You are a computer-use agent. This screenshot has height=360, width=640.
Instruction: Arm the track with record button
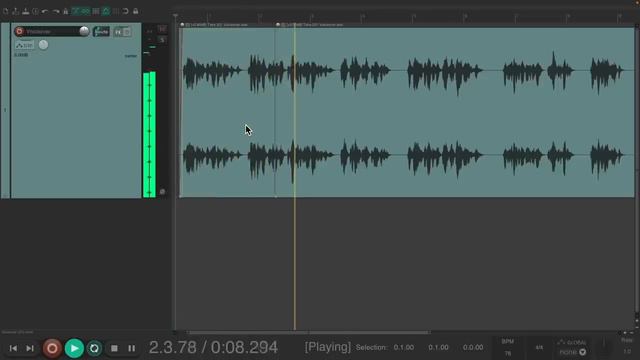coord(19,31)
